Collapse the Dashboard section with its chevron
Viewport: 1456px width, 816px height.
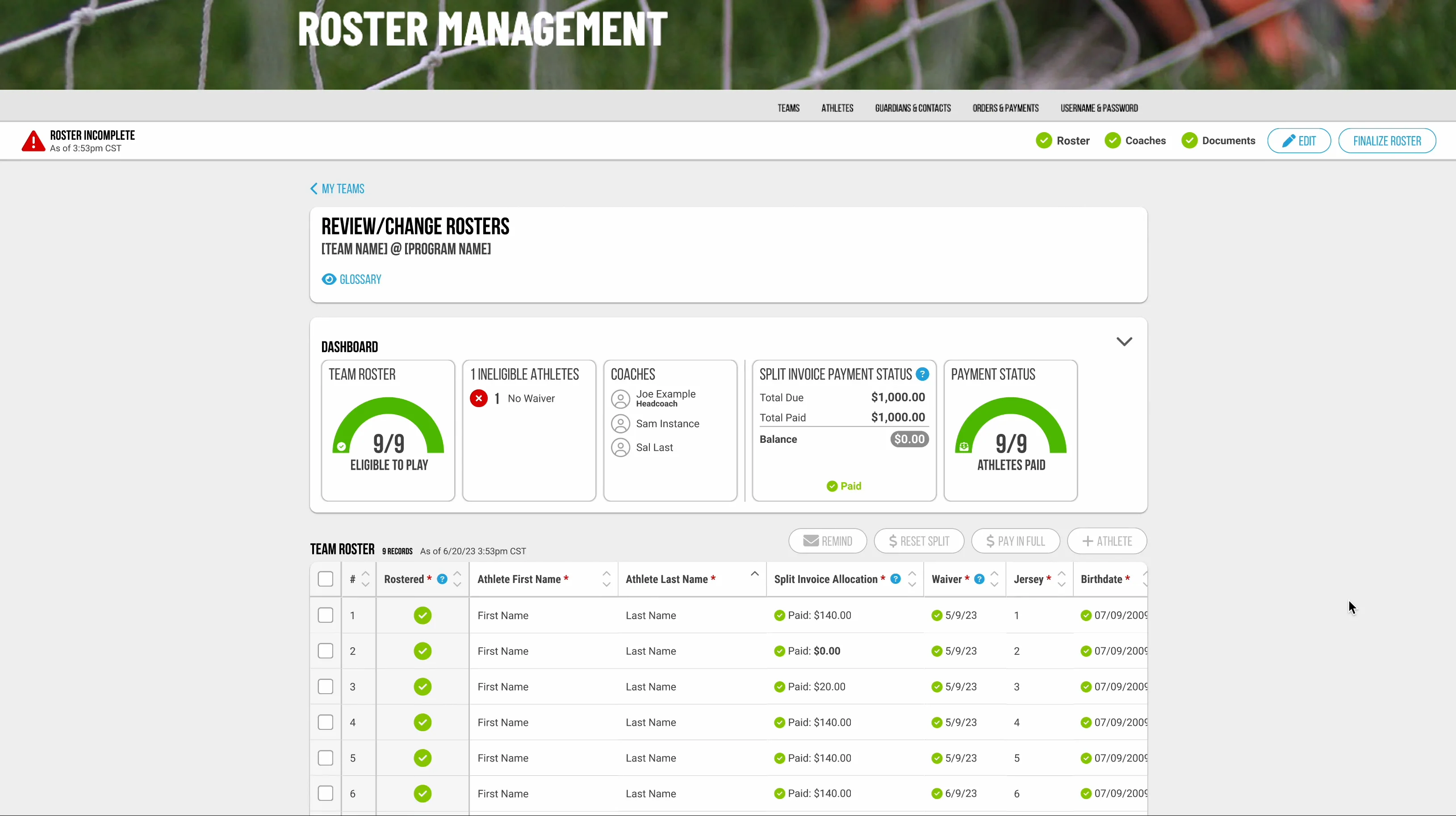tap(1125, 341)
